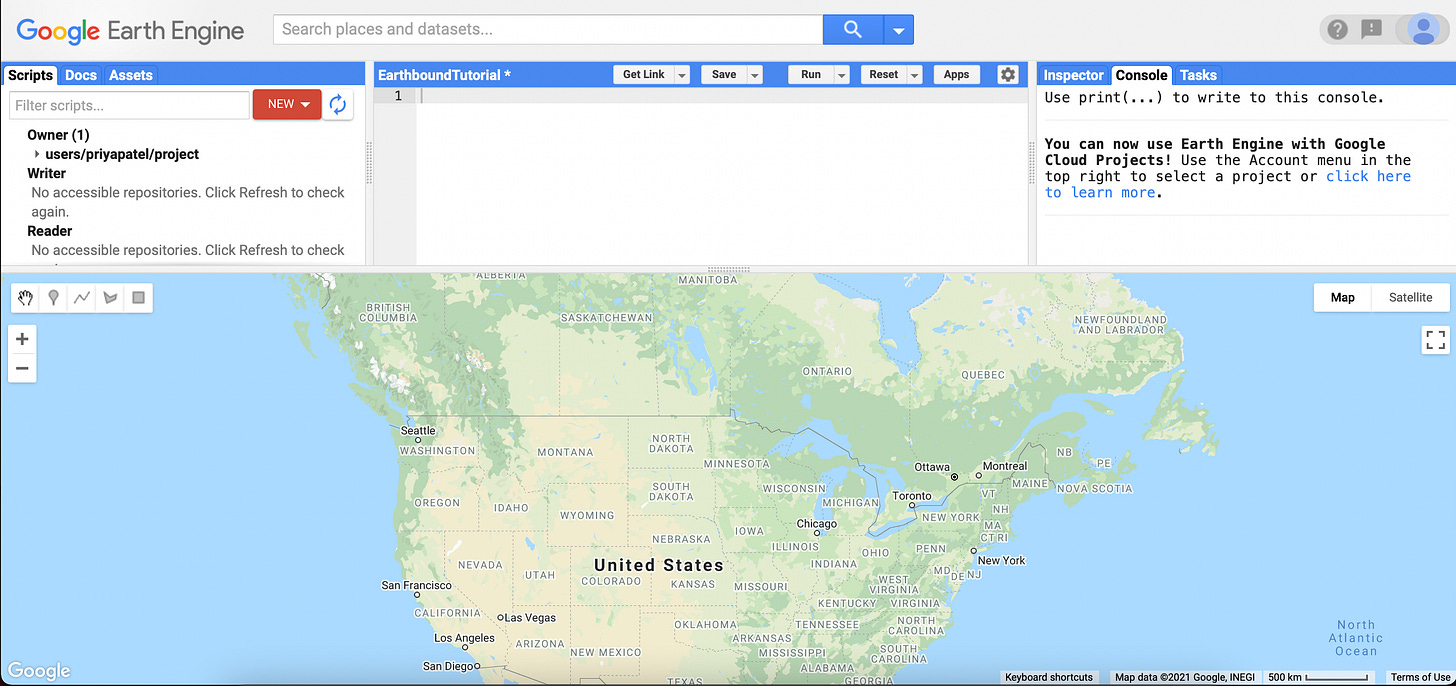This screenshot has width=1456, height=686.
Task: Expand the users/priyapatel/project repository
Action: click(x=37, y=154)
